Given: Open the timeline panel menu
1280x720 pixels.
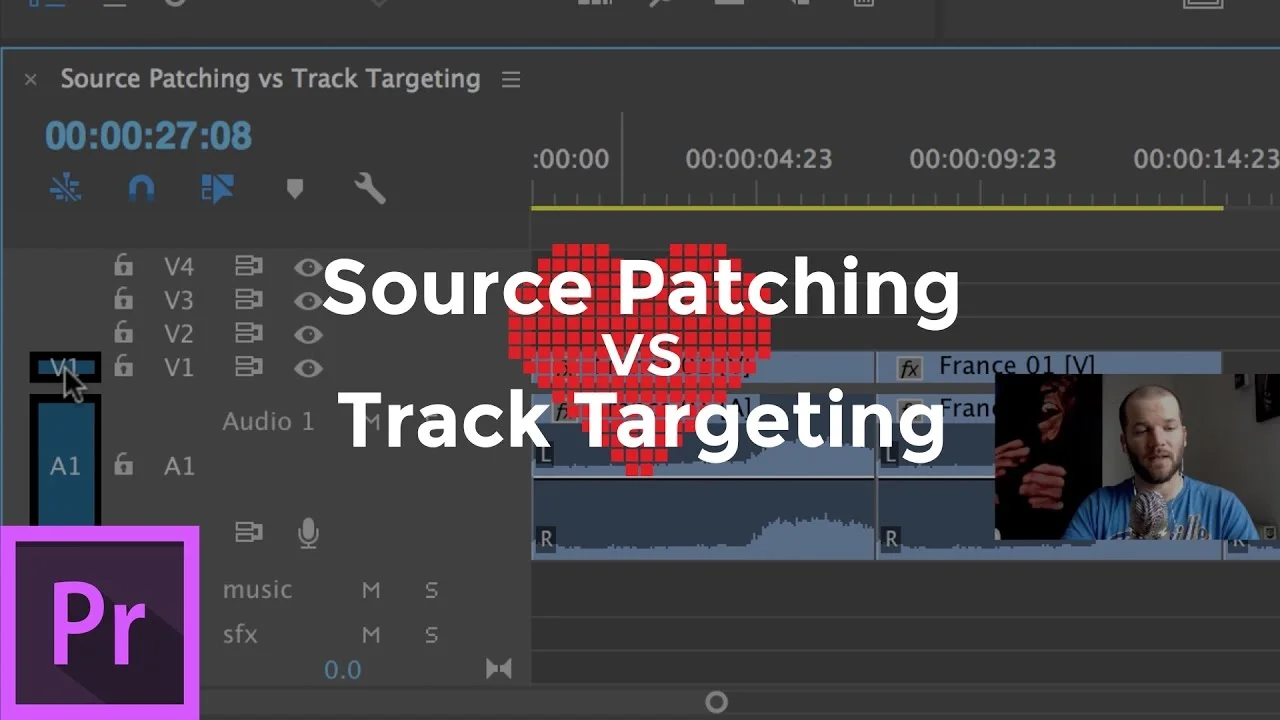Looking at the screenshot, I should [511, 80].
